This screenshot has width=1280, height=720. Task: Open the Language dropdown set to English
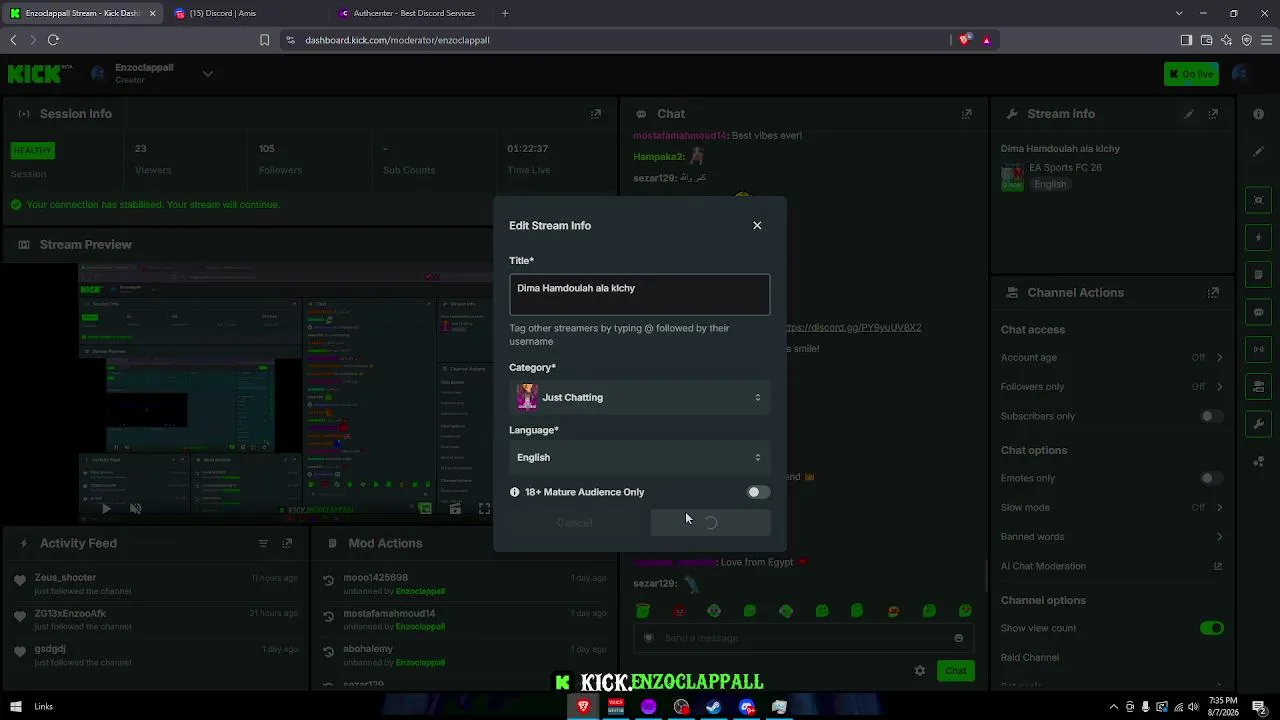tap(639, 457)
